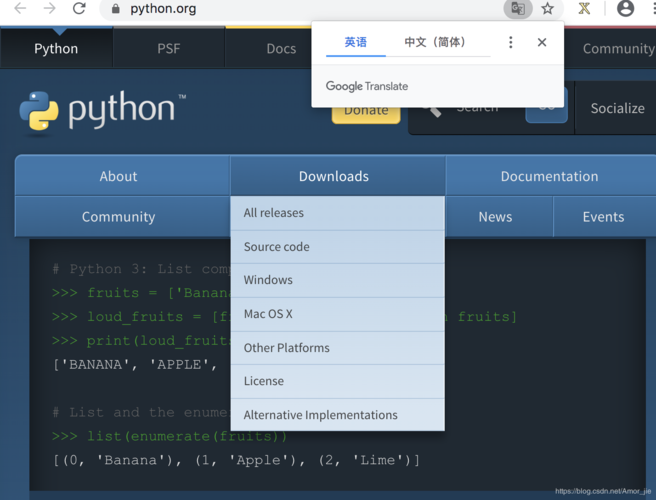
Task: Click the search magnifier icon
Action: 433,112
